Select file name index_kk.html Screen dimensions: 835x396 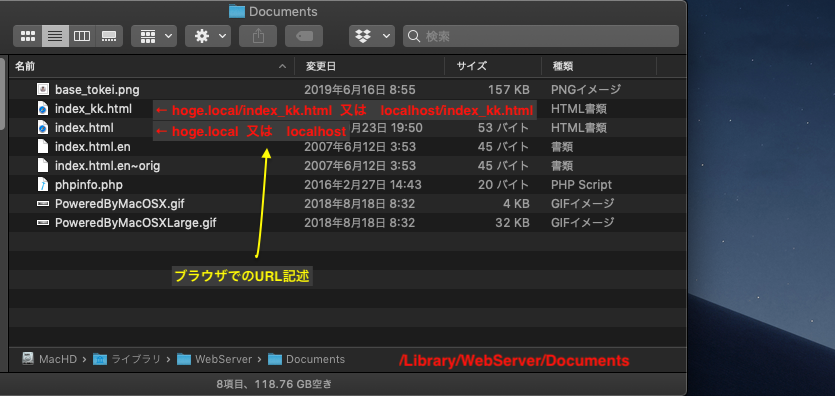93,109
